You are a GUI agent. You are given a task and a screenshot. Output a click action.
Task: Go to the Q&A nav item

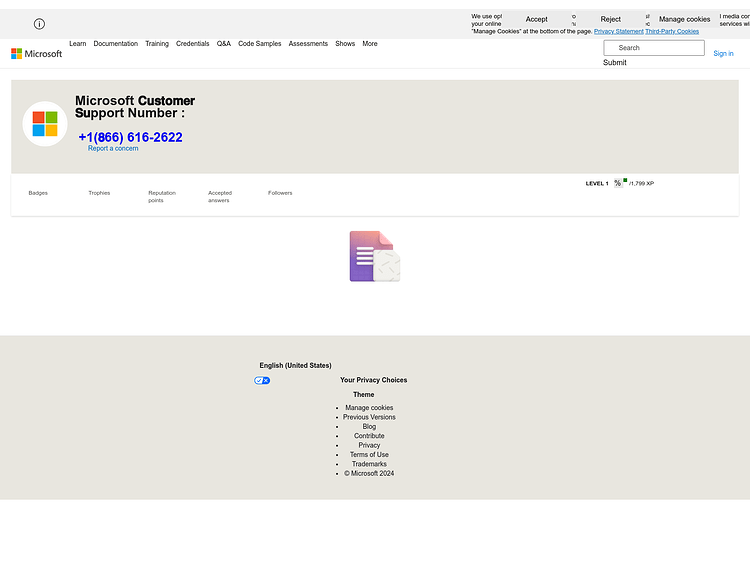point(224,44)
